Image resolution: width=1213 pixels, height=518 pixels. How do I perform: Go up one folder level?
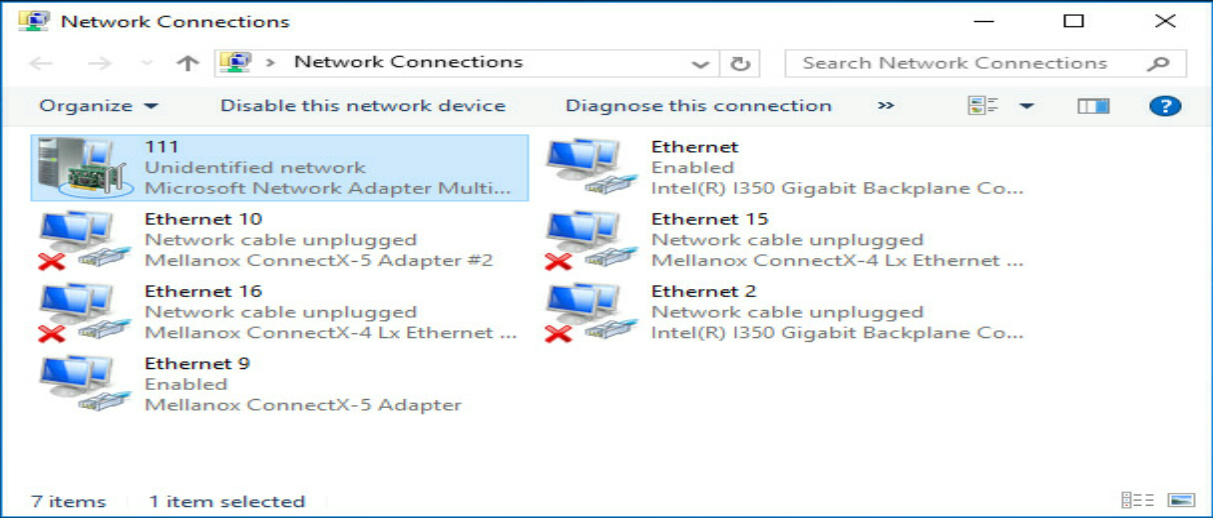pos(187,63)
